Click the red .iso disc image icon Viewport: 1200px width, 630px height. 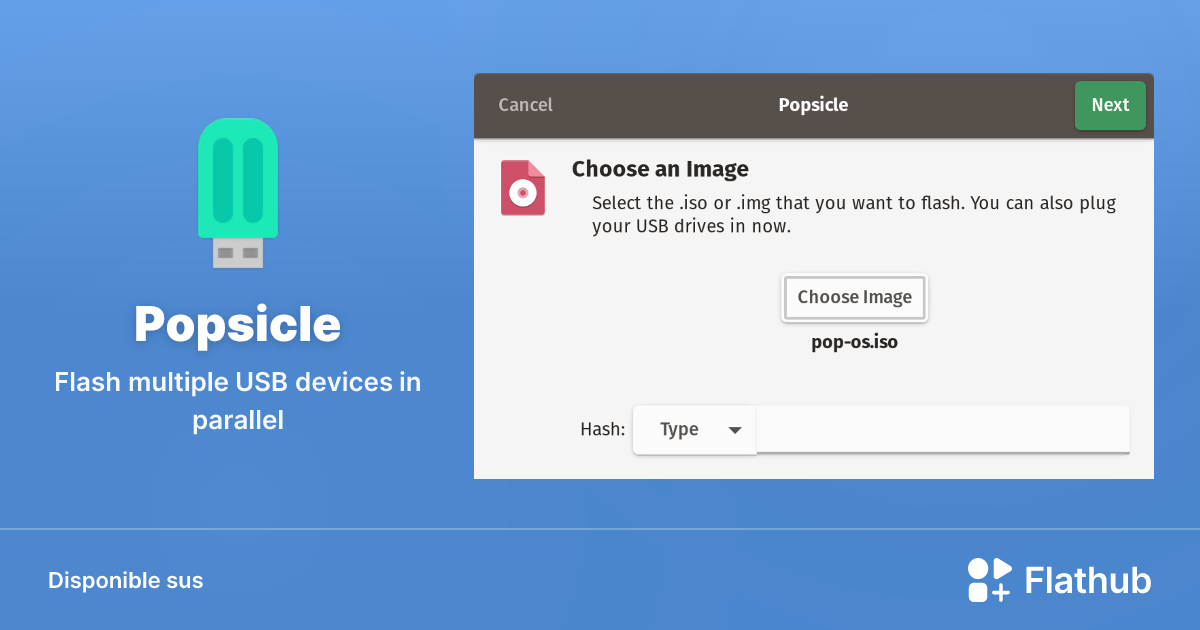[523, 187]
